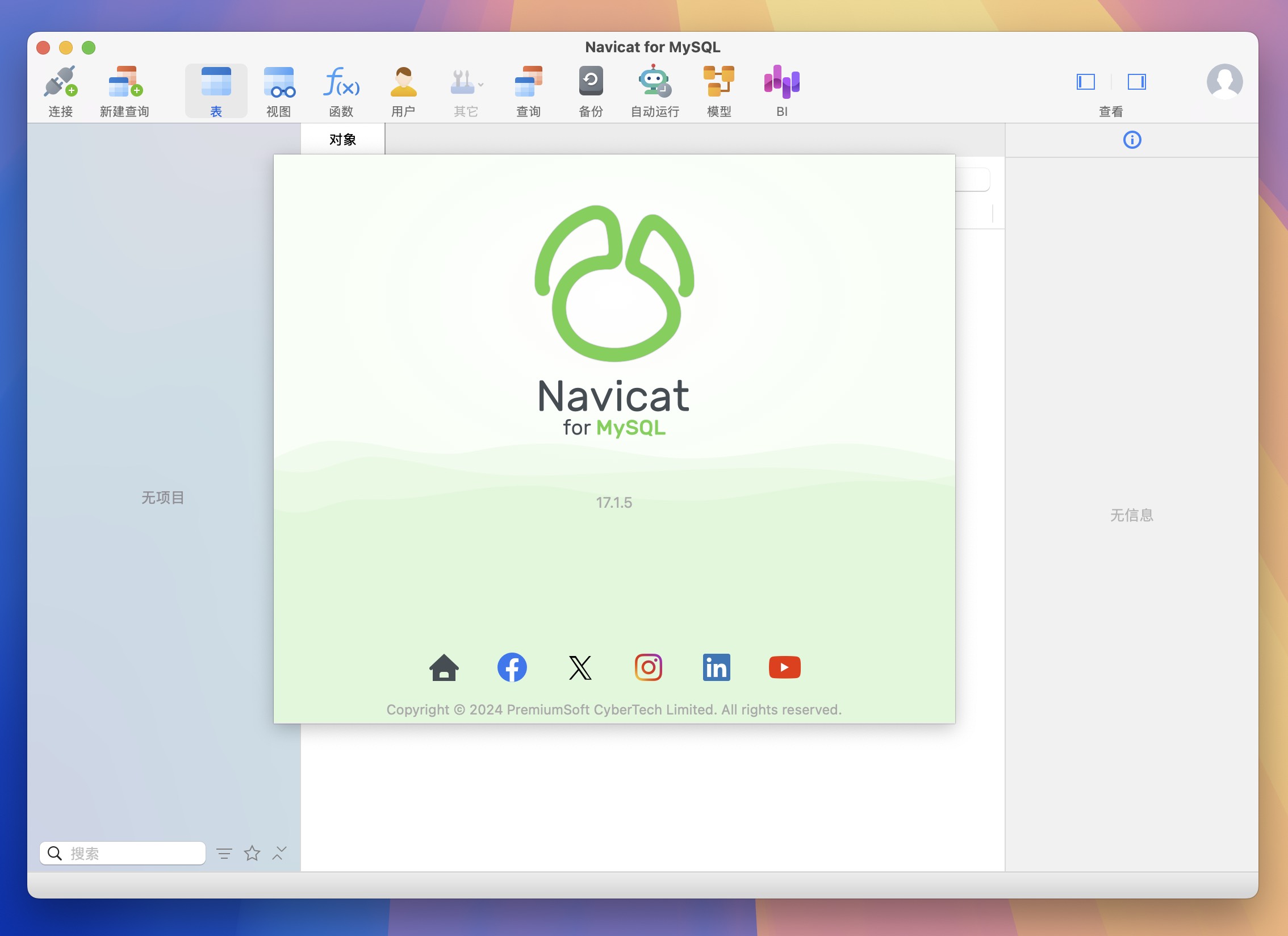Click the collapse arrows icon in sidebar
The width and height of the screenshot is (1288, 936).
click(279, 853)
